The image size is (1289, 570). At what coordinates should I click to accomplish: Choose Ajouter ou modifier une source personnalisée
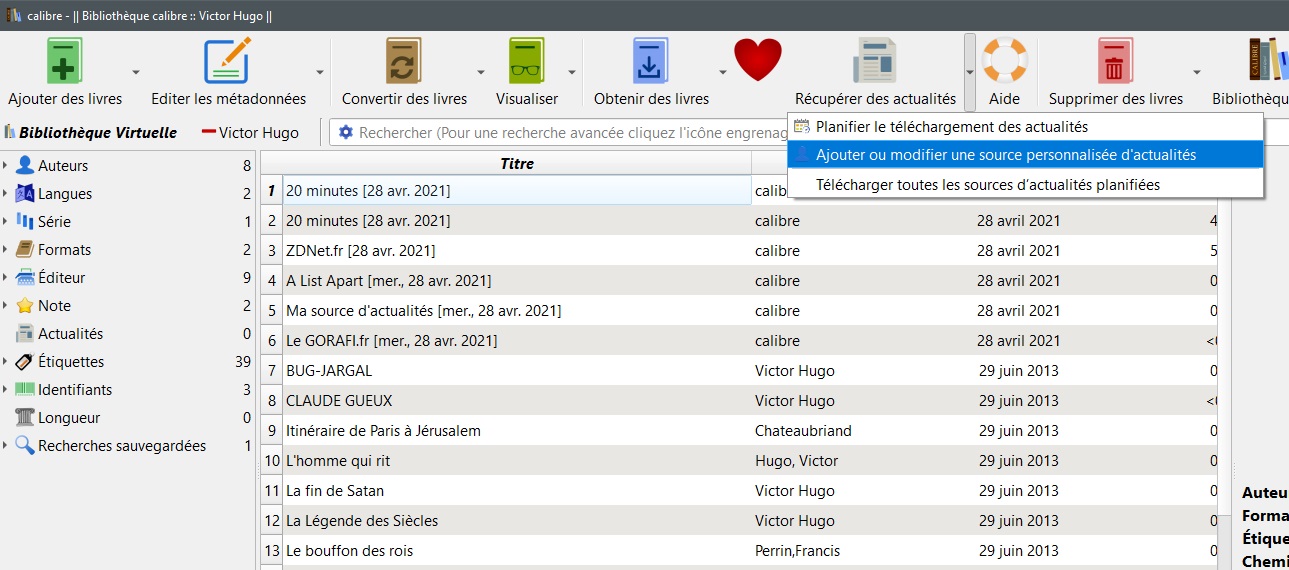[1026, 155]
